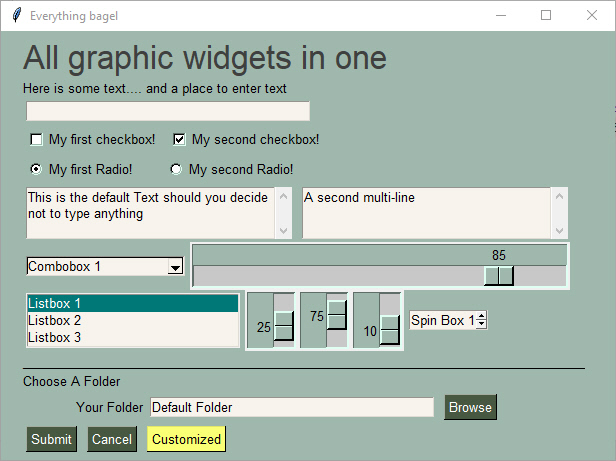Select Listbox 3 in the list
616x461 pixels.
point(133,337)
